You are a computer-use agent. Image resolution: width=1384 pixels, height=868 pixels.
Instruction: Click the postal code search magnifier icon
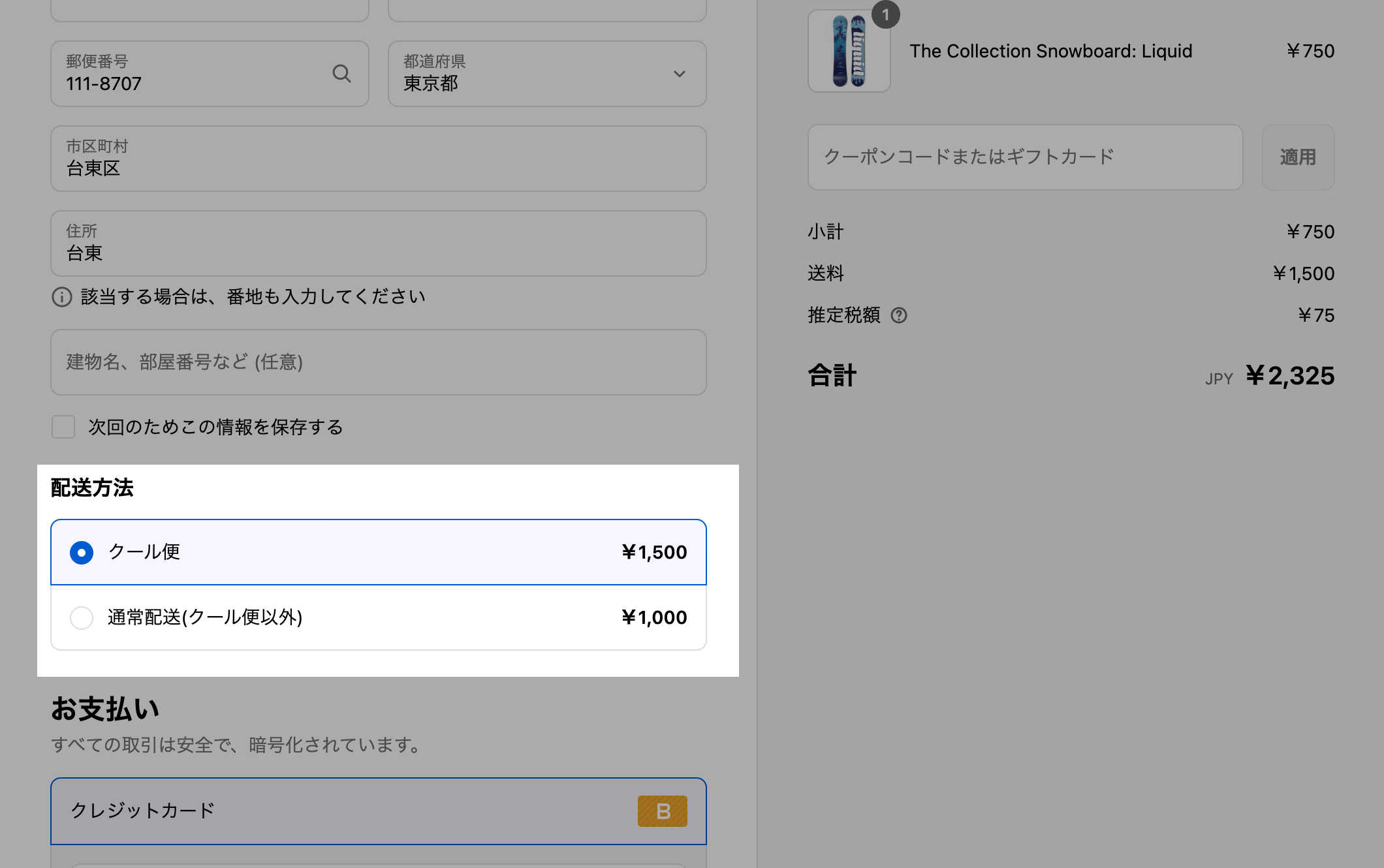341,73
